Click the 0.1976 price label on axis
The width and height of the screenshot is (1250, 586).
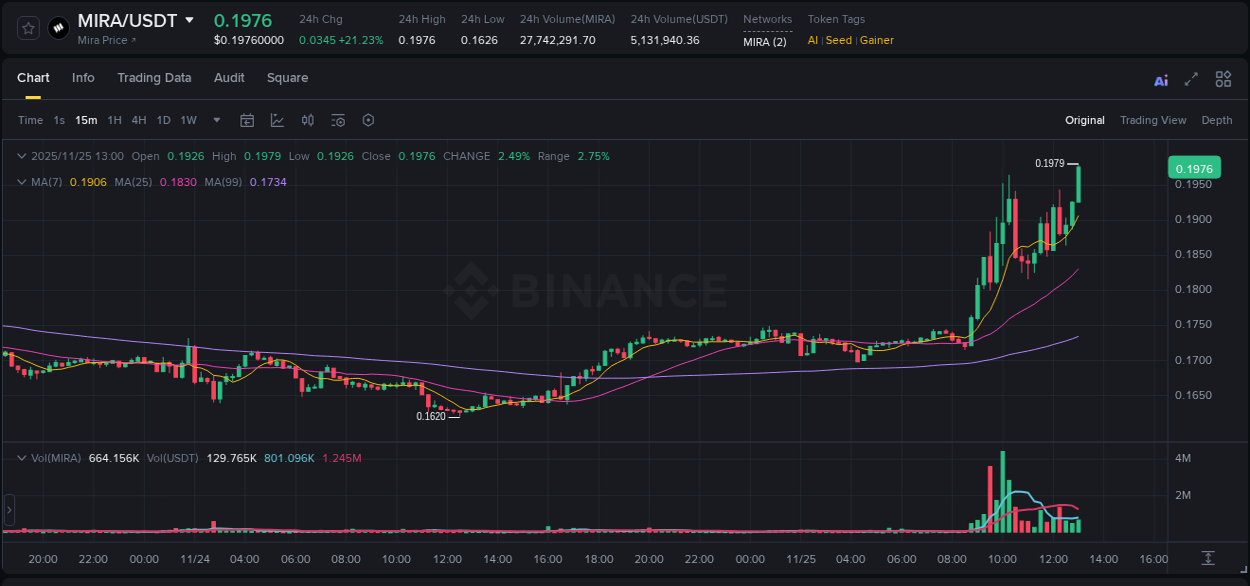point(1194,168)
